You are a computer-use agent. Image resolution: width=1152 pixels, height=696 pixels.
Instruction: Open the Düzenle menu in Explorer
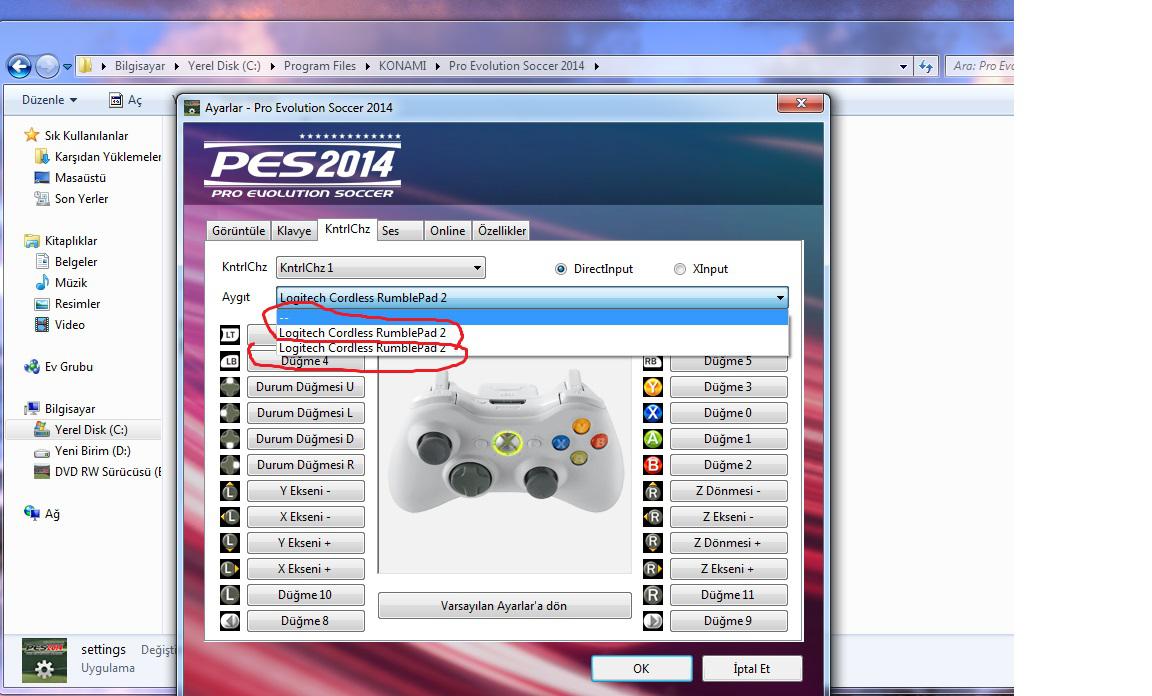pyautogui.click(x=49, y=100)
